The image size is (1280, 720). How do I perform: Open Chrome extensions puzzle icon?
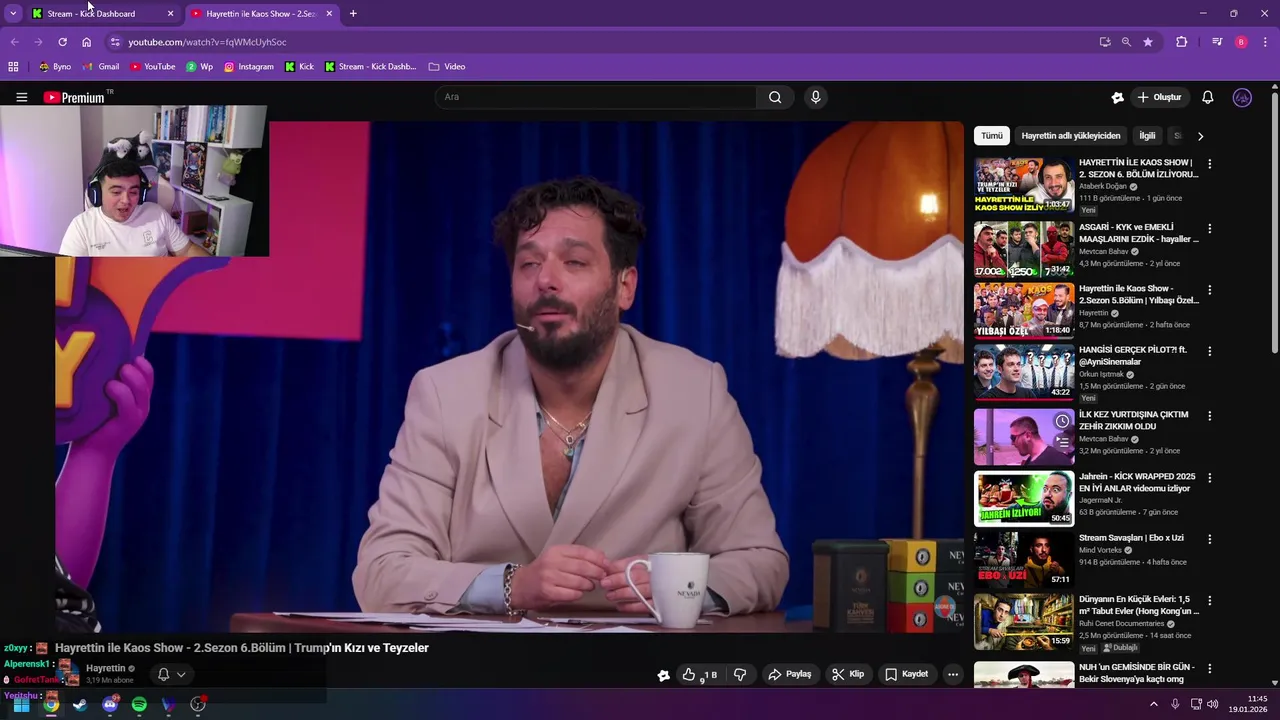pyautogui.click(x=1182, y=42)
